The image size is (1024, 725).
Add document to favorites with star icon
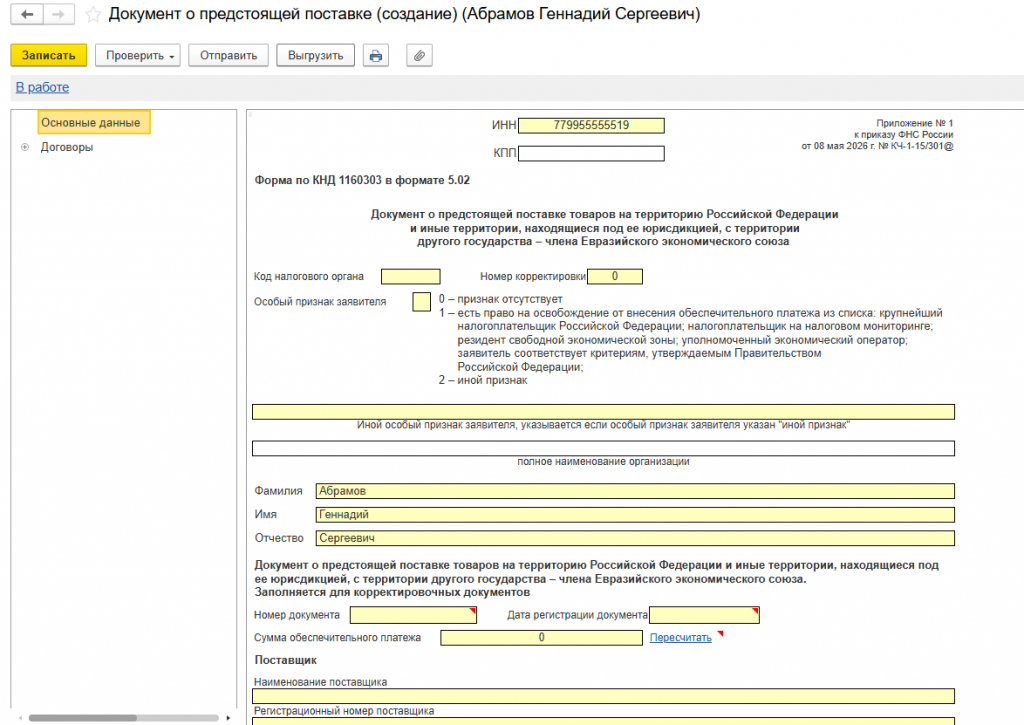(x=93, y=14)
